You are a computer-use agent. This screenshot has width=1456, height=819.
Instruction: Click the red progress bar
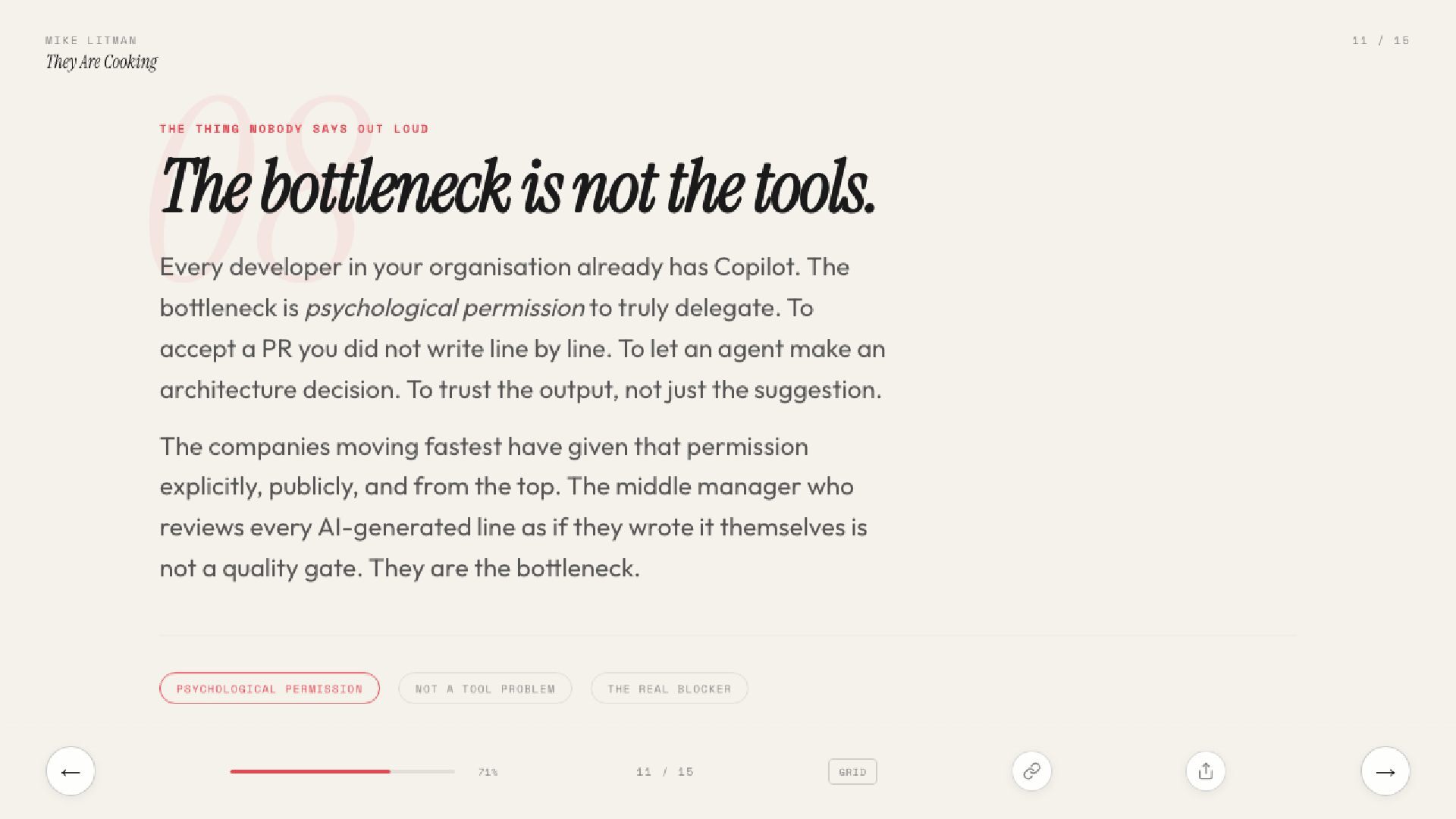[310, 771]
